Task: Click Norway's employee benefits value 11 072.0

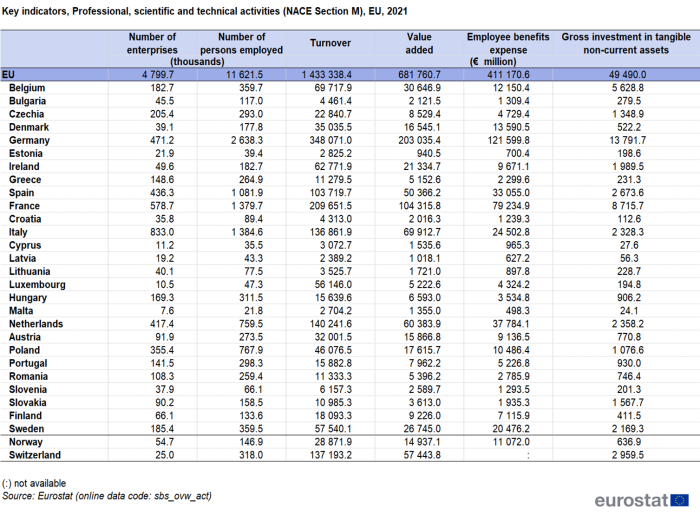Action: pyautogui.click(x=511, y=442)
